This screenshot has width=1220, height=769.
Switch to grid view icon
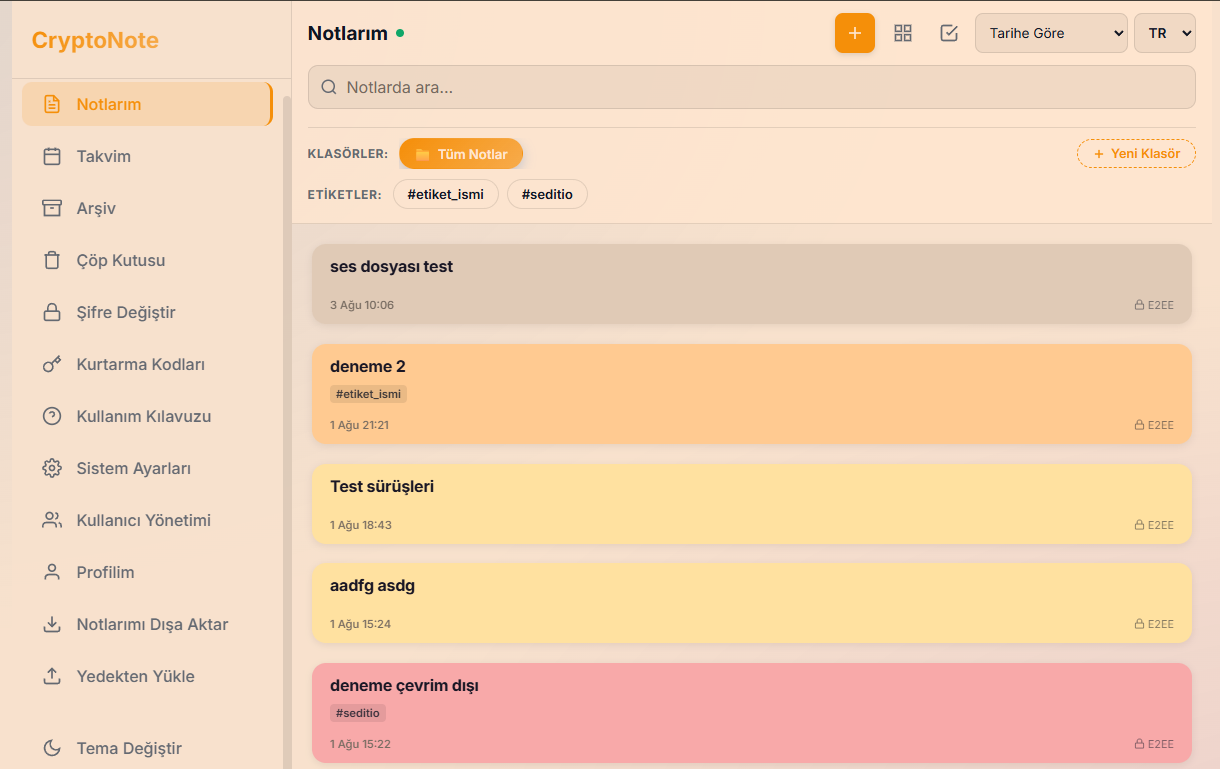[903, 33]
